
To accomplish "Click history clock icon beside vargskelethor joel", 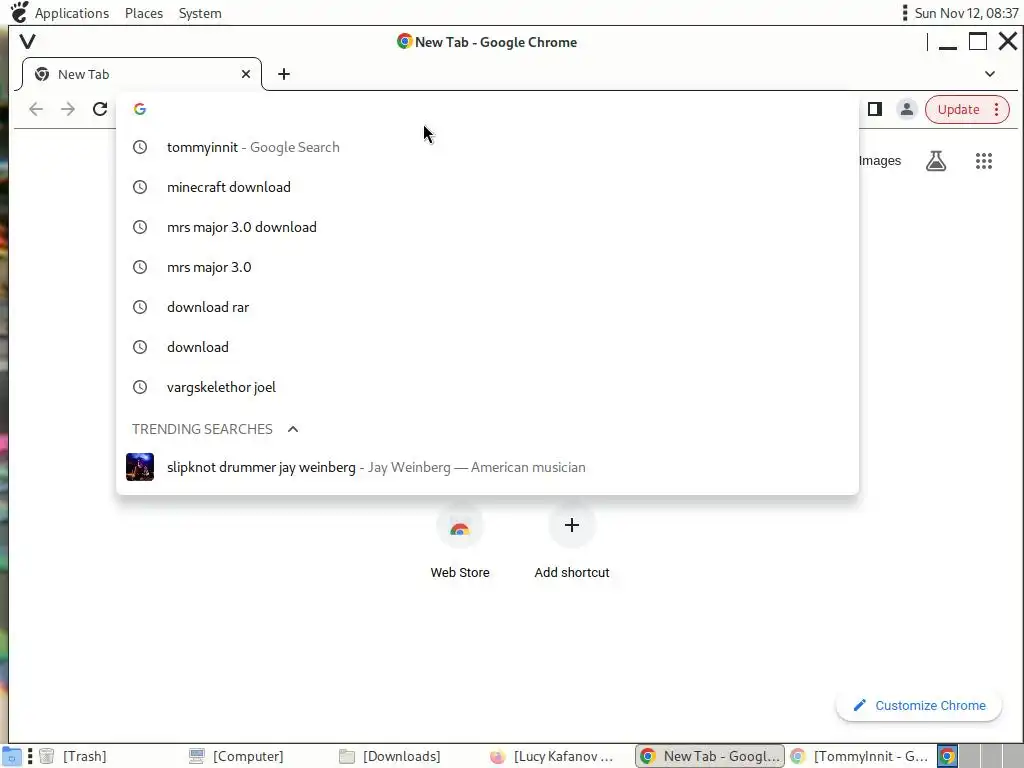I will coord(140,387).
